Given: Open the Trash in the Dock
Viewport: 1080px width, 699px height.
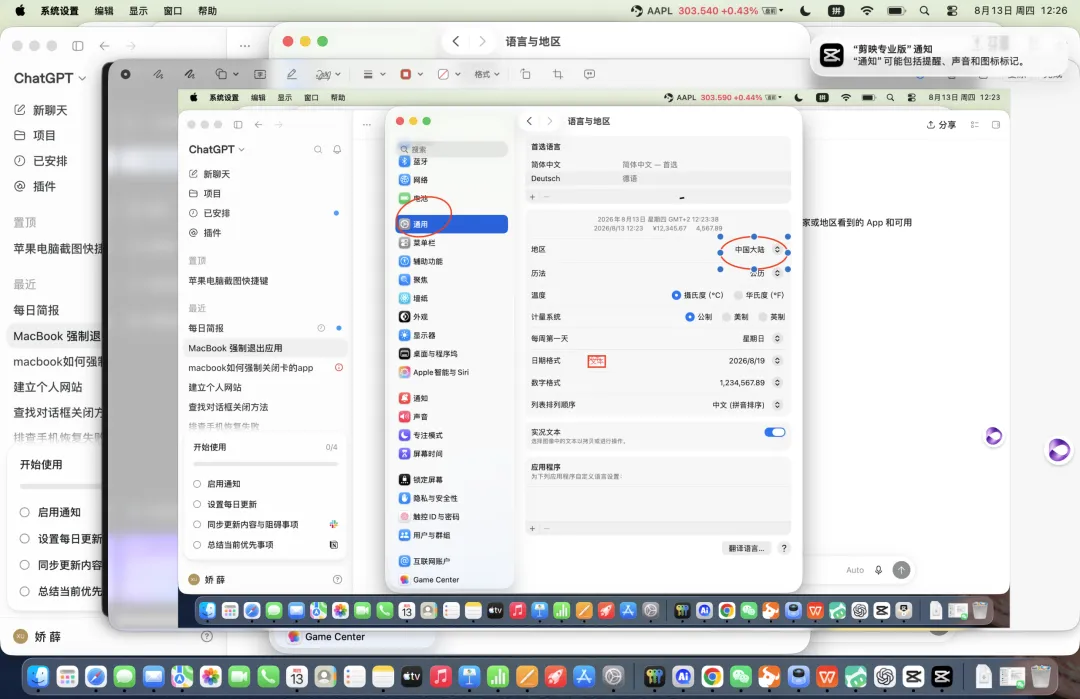Looking at the screenshot, I should (x=1041, y=677).
